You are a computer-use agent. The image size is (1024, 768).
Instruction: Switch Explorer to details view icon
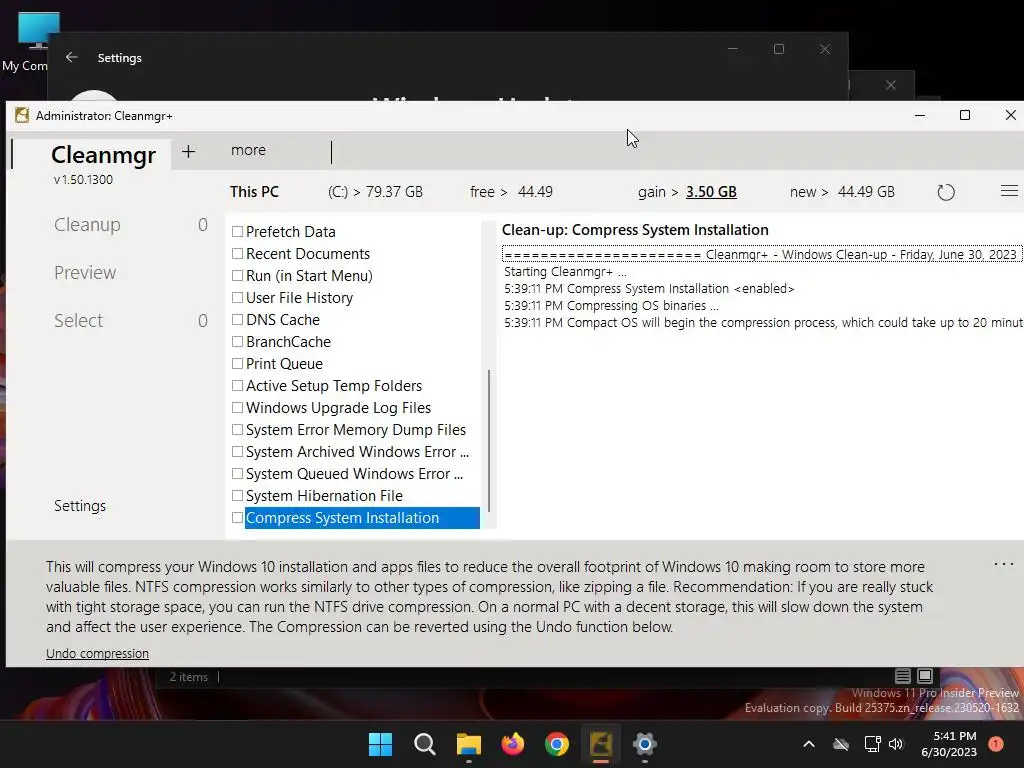click(x=903, y=676)
